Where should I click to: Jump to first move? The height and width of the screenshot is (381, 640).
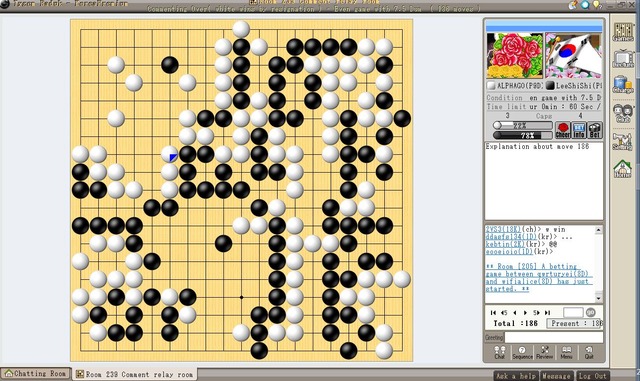point(493,312)
